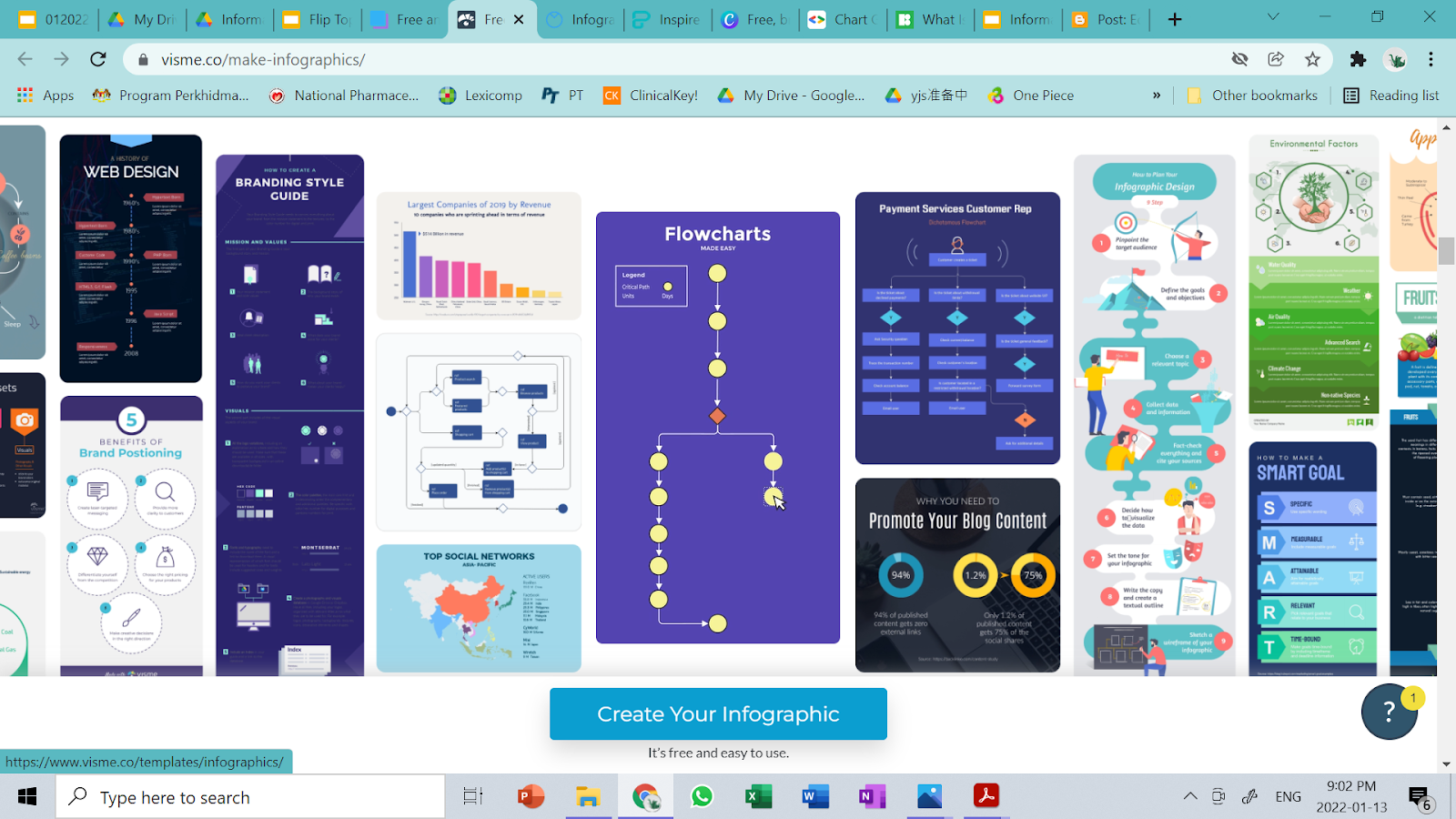Click Create Your Infographic button
The width and height of the screenshot is (1456, 819).
718,713
